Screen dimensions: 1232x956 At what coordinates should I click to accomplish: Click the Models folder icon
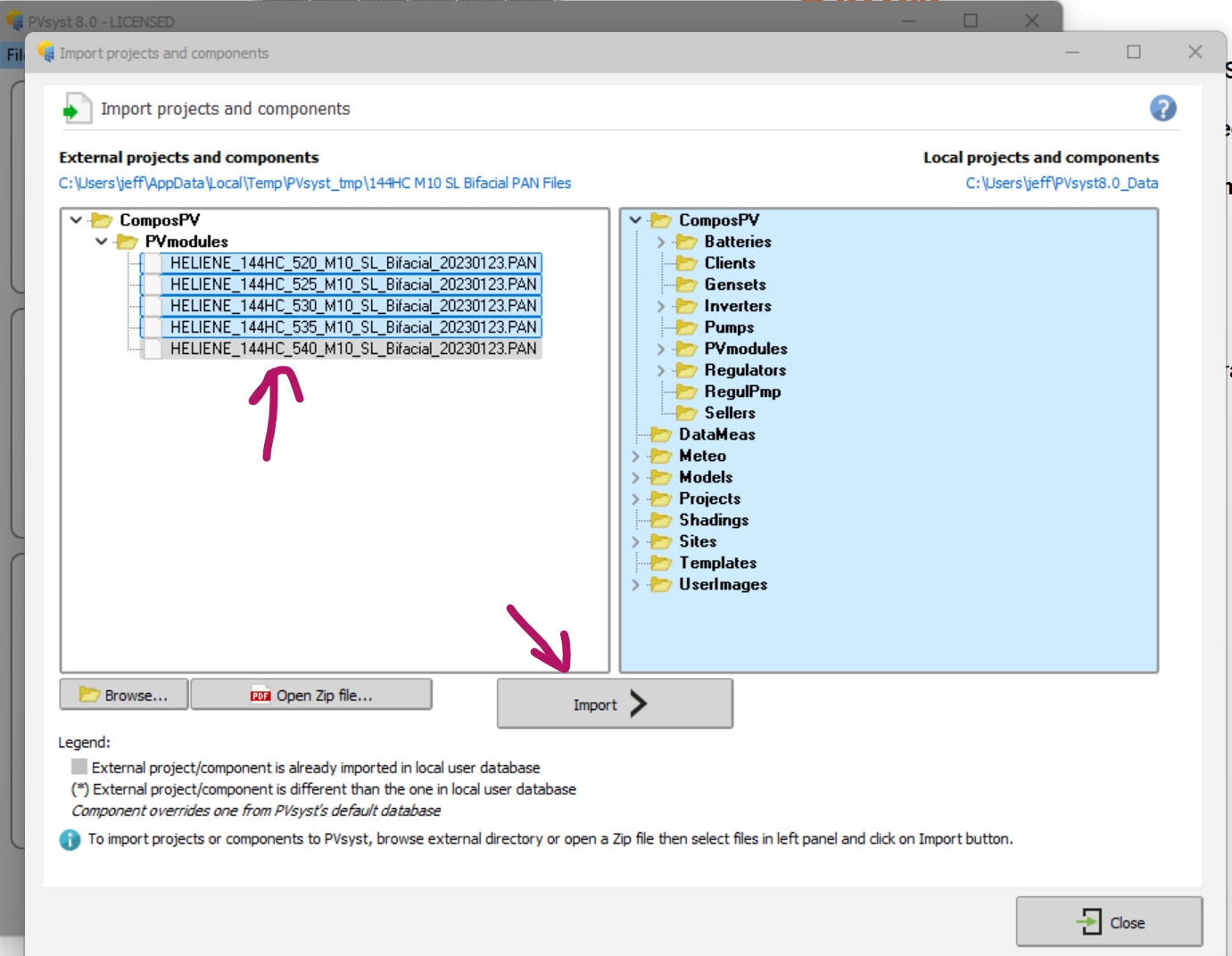click(661, 477)
